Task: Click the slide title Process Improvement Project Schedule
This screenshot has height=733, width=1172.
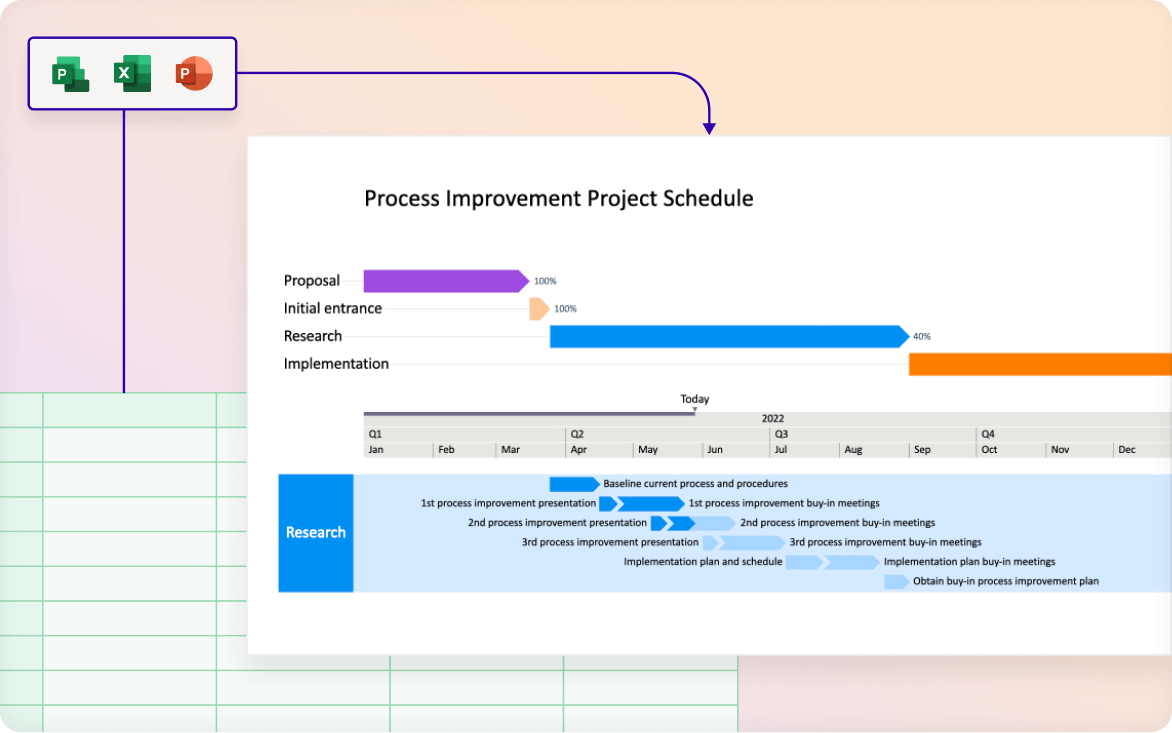Action: coord(558,198)
